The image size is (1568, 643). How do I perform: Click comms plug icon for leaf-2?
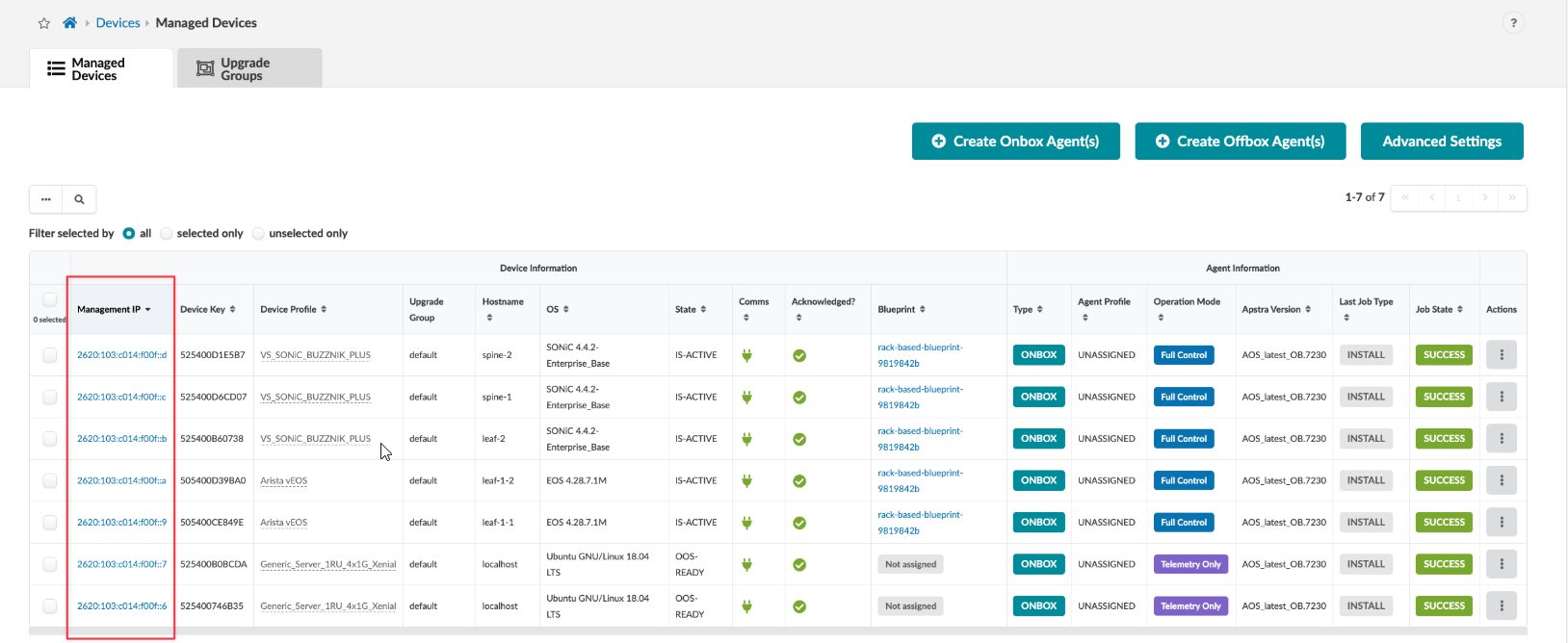pos(746,439)
